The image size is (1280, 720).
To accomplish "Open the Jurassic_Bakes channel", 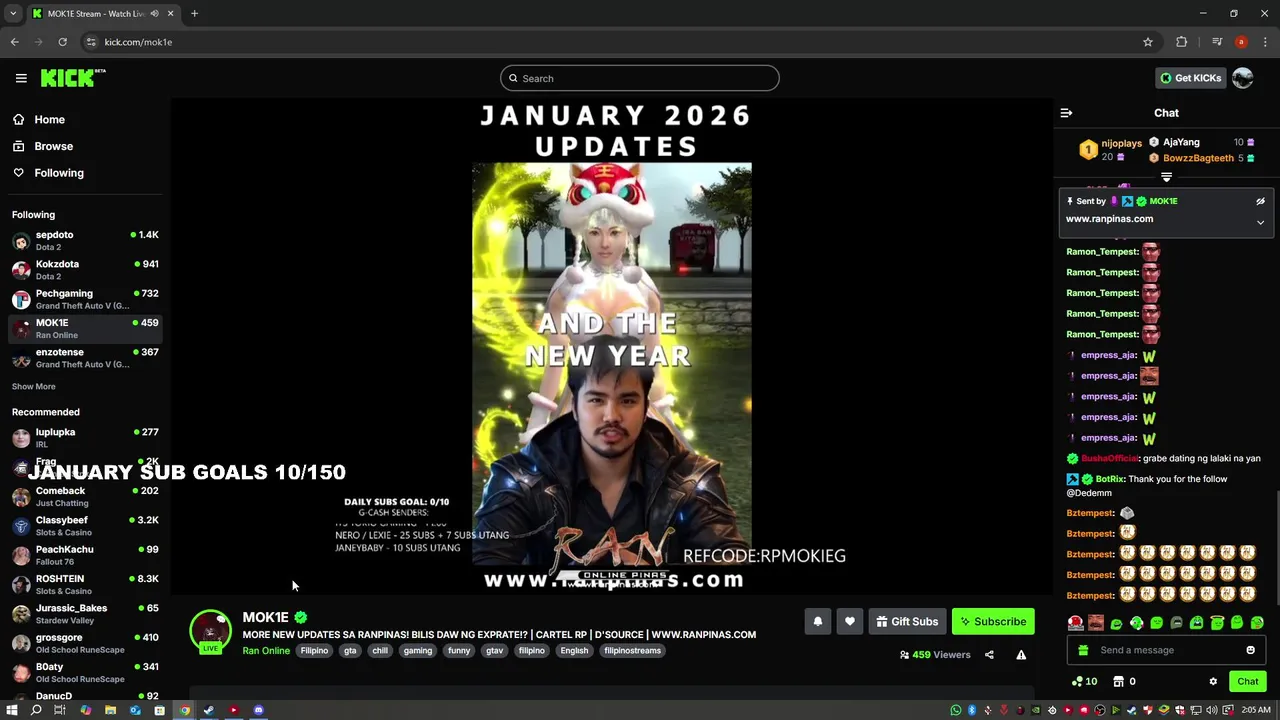I will point(85,613).
